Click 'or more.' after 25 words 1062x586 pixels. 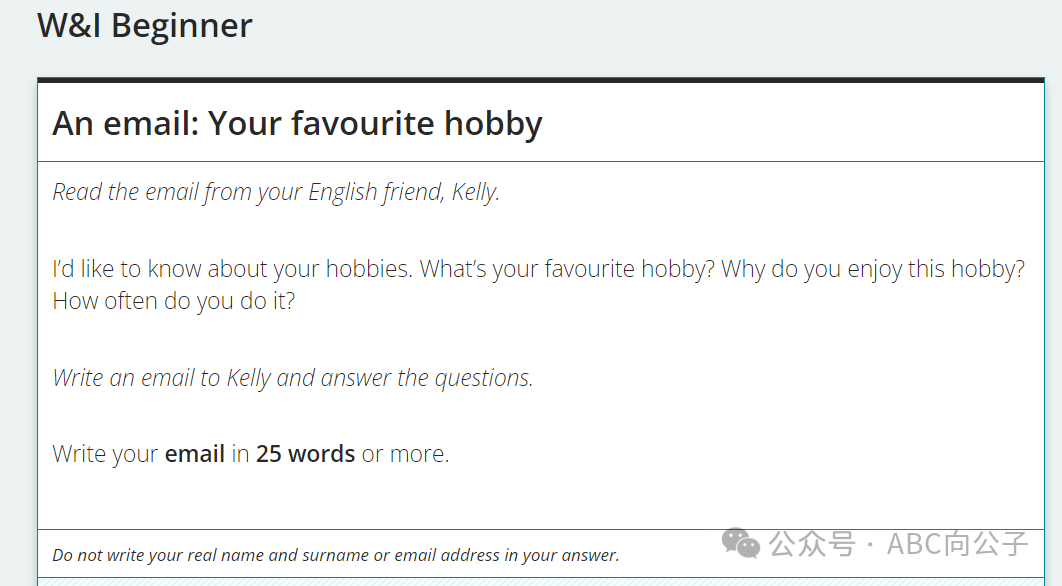click(x=405, y=454)
